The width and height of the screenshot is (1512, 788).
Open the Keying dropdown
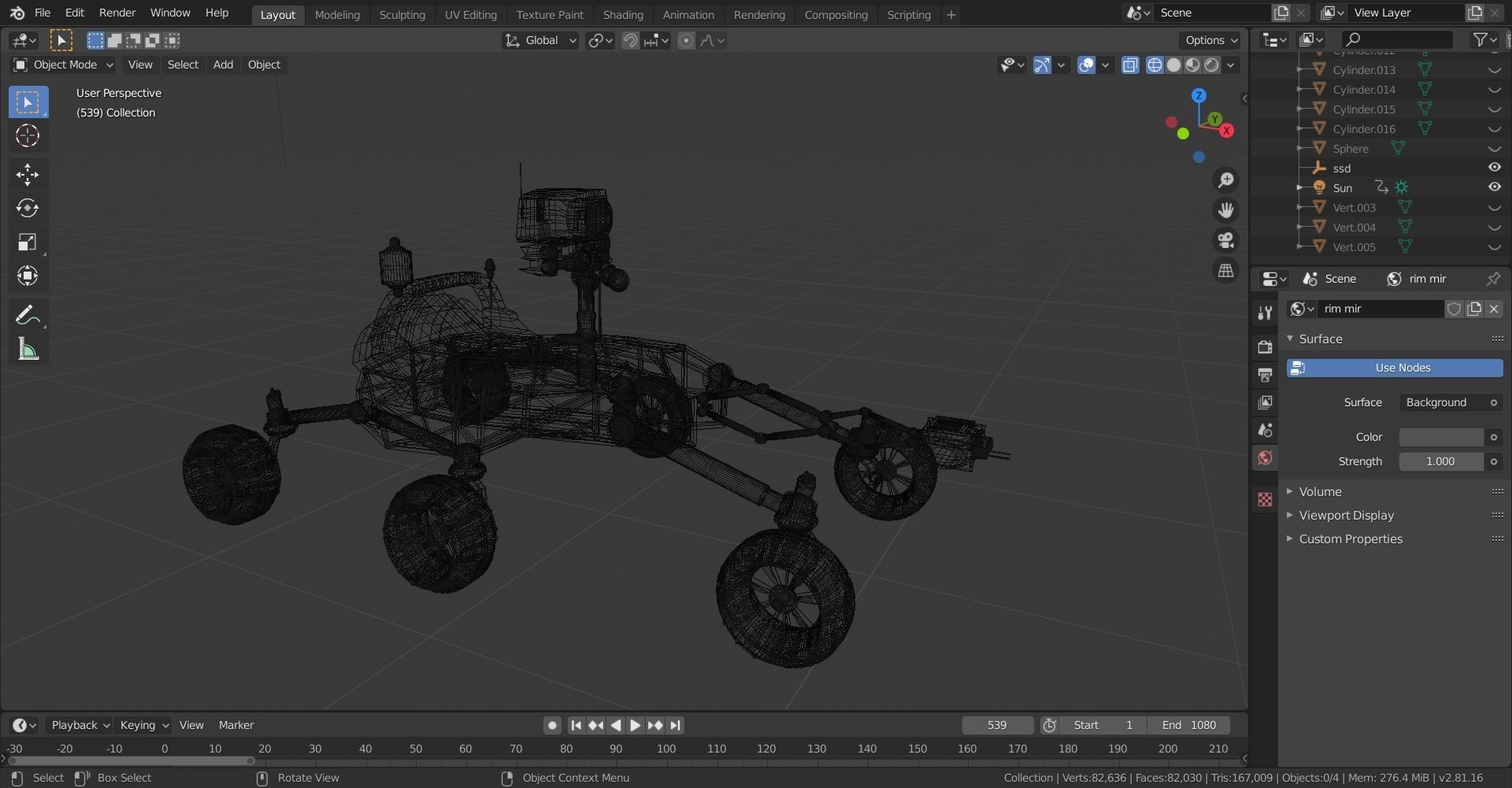coord(143,725)
